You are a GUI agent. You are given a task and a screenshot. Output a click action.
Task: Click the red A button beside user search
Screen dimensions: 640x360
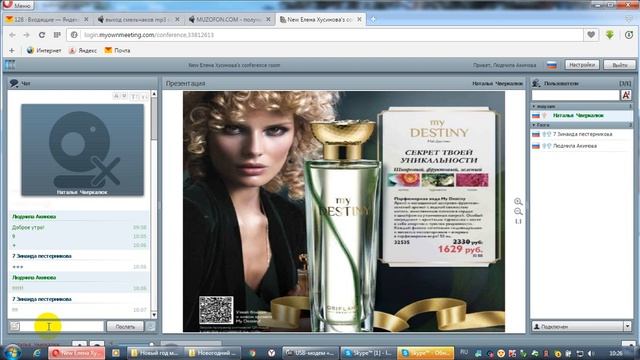click(626, 95)
